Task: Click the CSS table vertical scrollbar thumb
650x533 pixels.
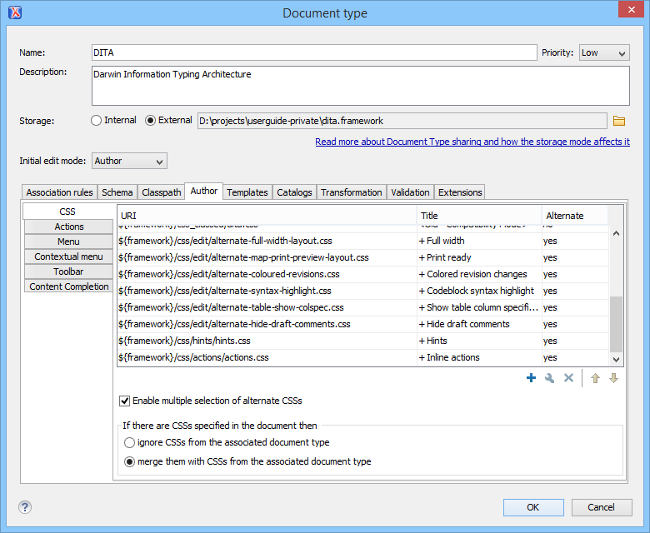Action: point(616,321)
